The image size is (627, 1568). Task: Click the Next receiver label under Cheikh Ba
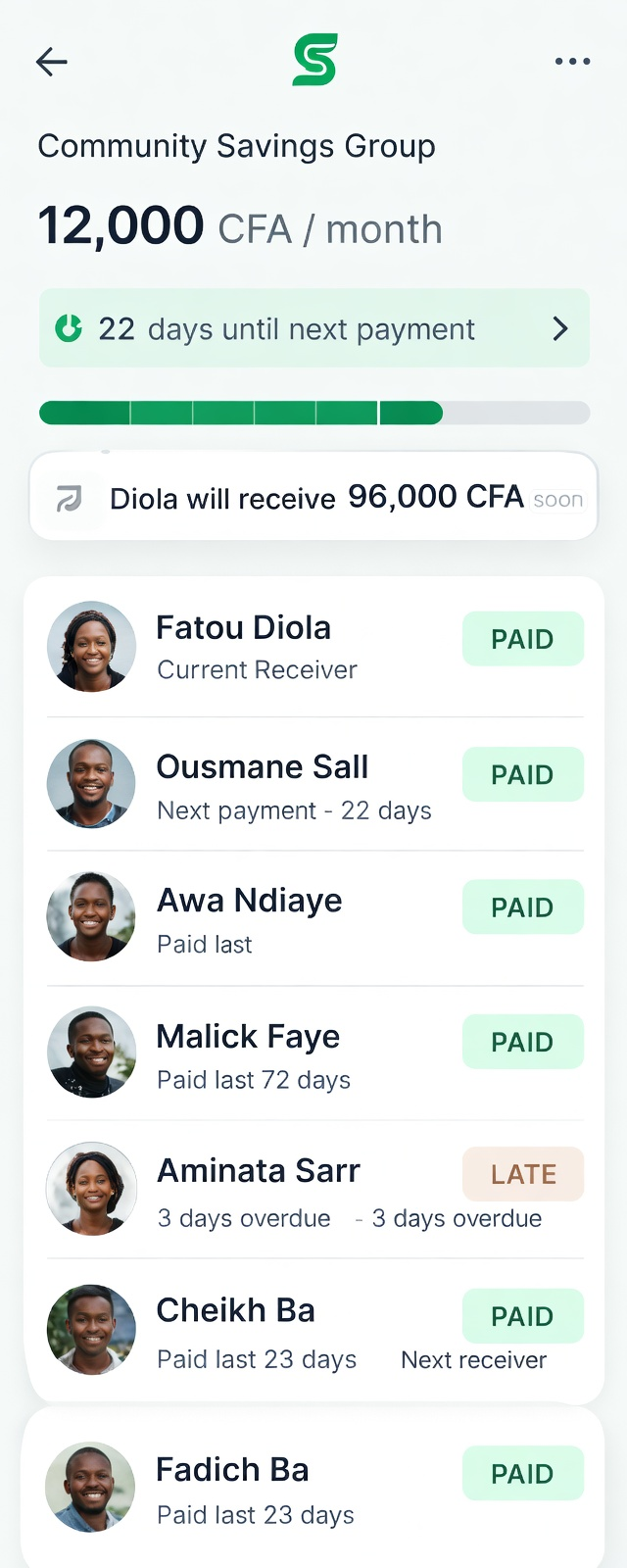[473, 1360]
